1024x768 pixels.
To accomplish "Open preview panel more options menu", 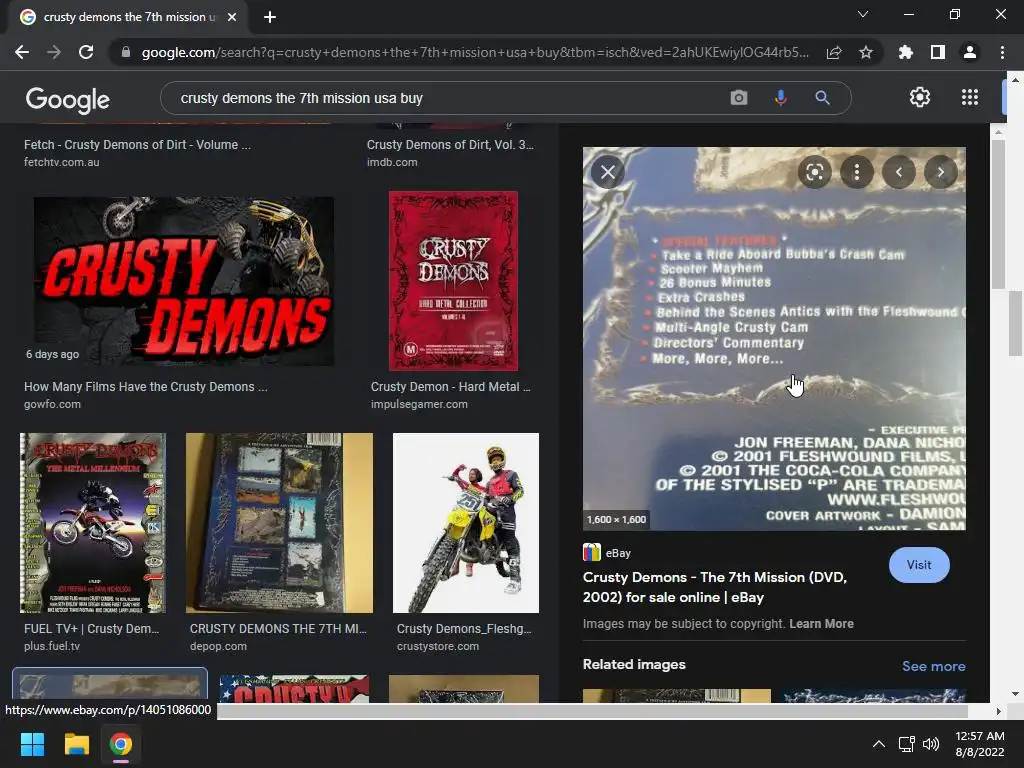I will (857, 172).
